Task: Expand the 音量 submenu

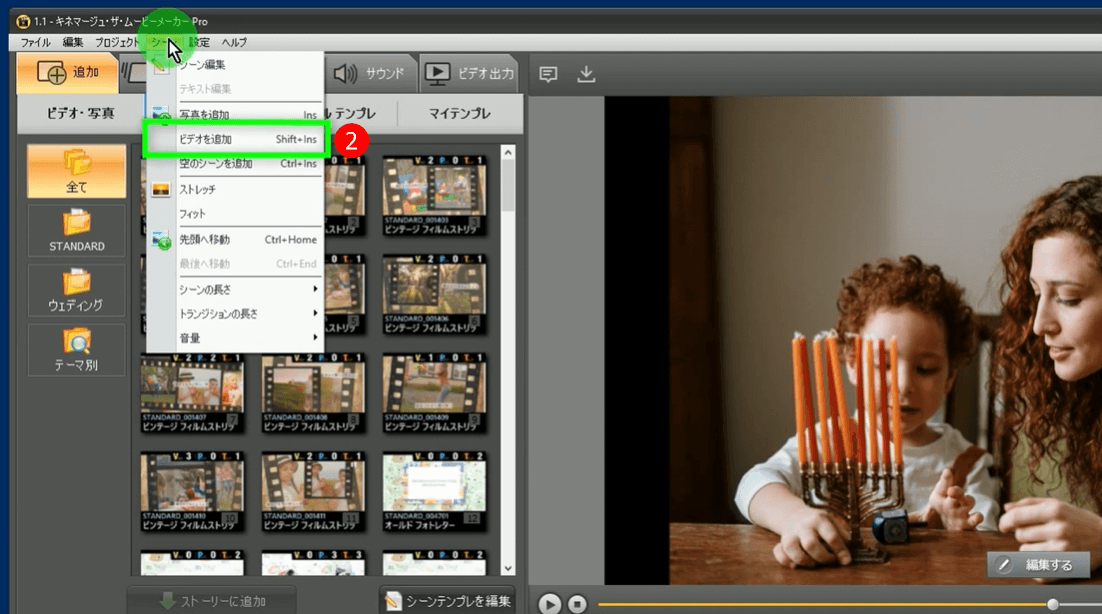Action: point(233,338)
